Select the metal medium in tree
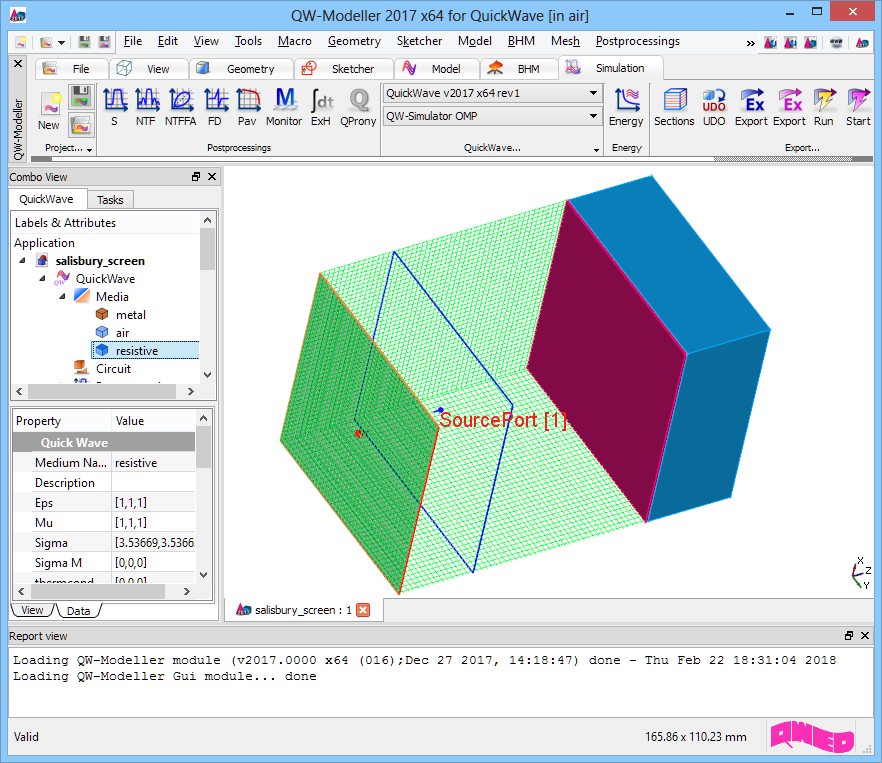882x763 pixels. [x=130, y=315]
